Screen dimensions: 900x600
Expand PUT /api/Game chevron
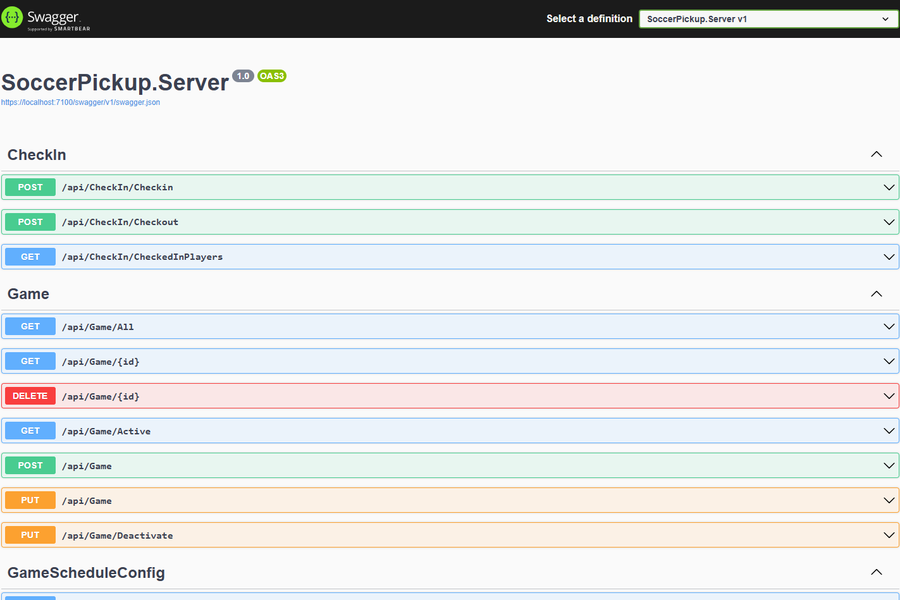click(x=889, y=501)
